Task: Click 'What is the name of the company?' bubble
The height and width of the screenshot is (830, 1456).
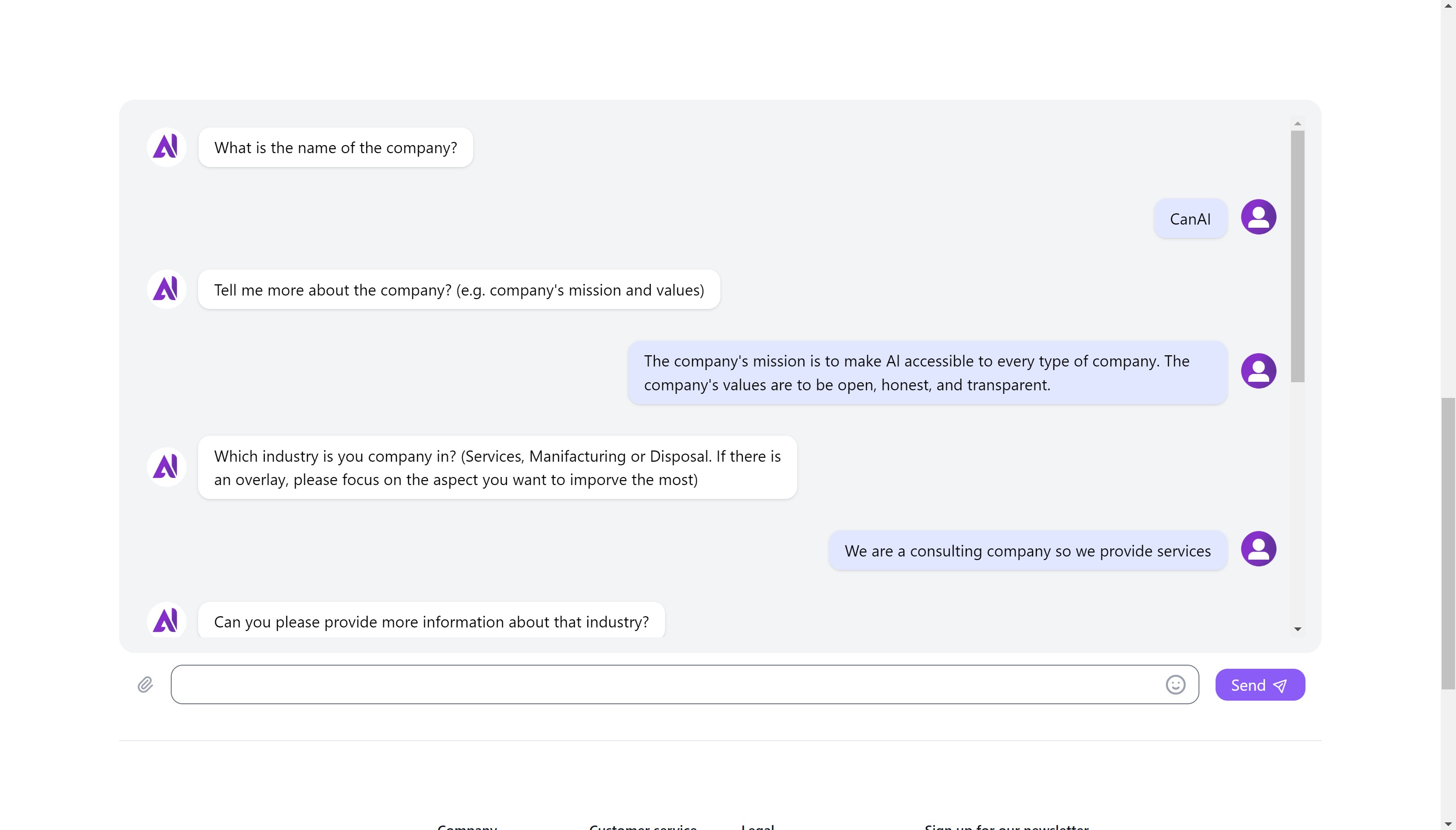Action: point(335,148)
